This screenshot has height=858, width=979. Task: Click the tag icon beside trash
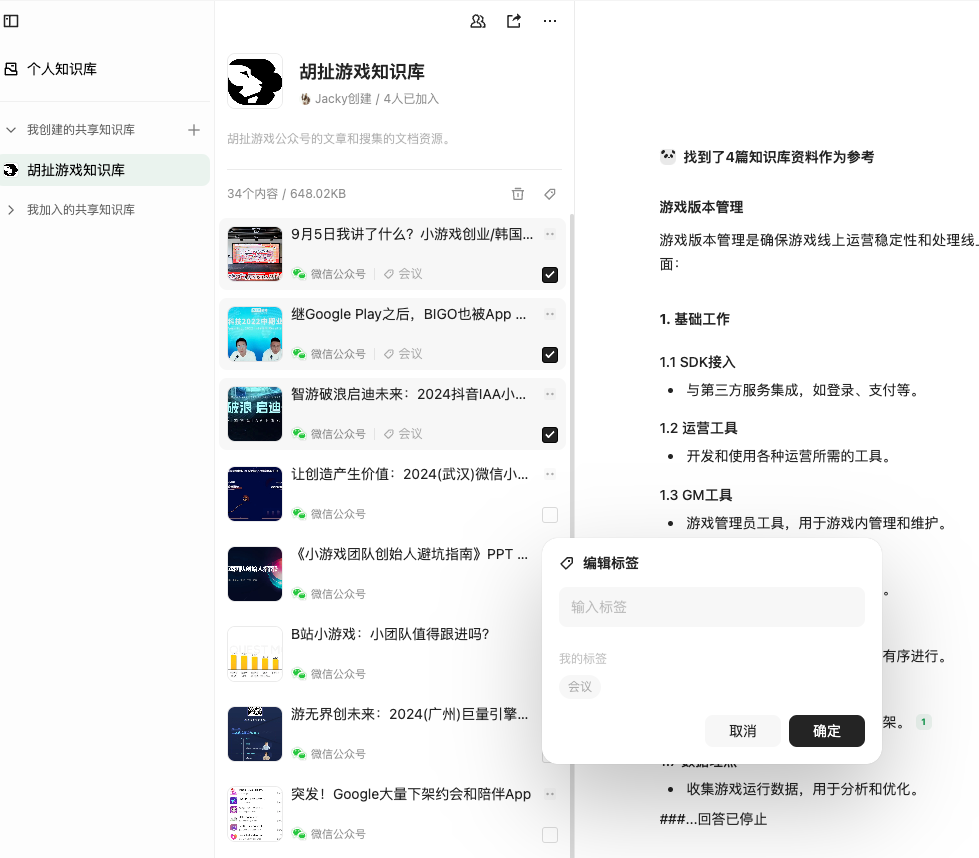tap(549, 194)
